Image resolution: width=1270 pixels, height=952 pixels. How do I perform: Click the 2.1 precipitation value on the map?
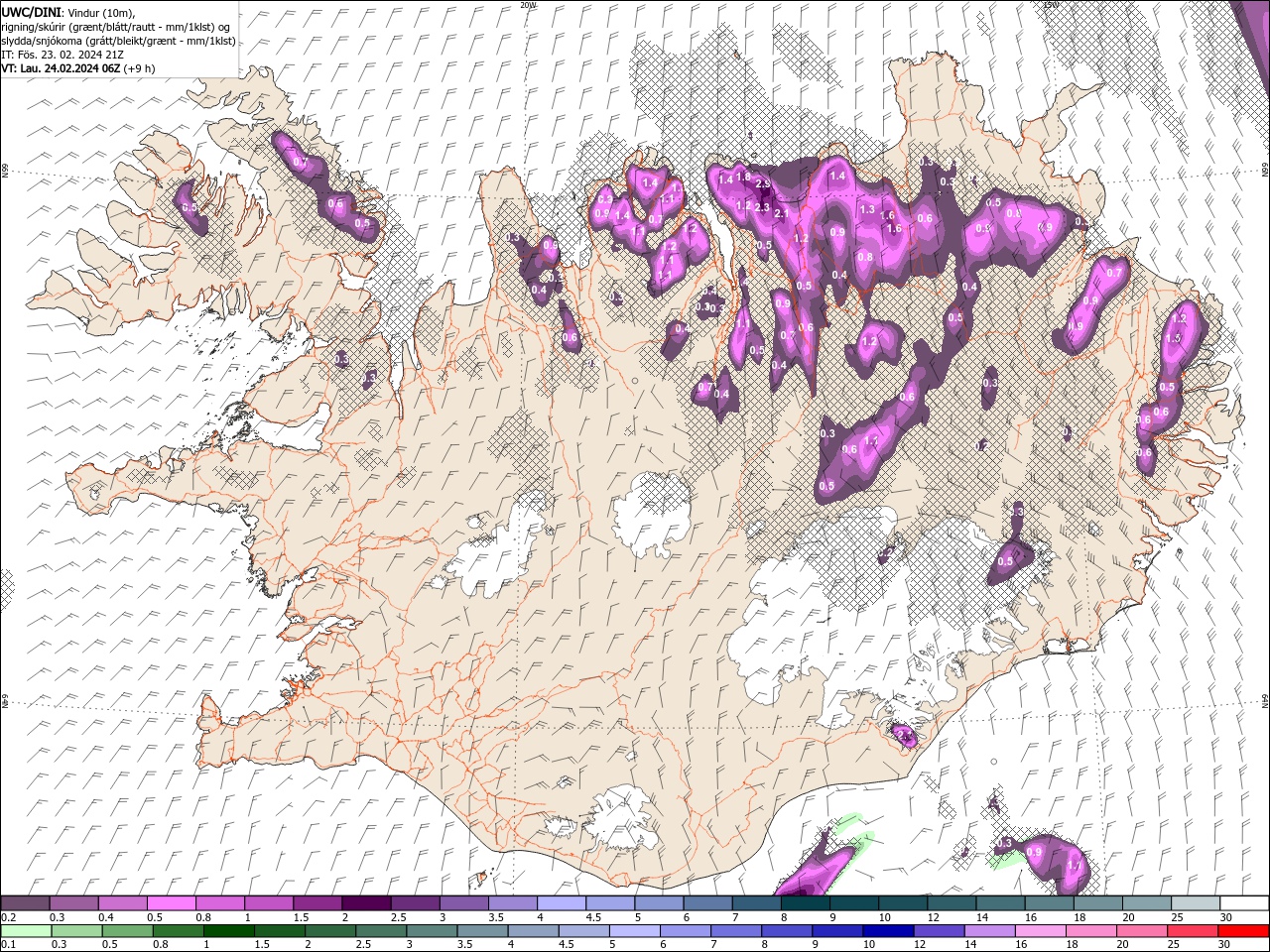coord(781,214)
